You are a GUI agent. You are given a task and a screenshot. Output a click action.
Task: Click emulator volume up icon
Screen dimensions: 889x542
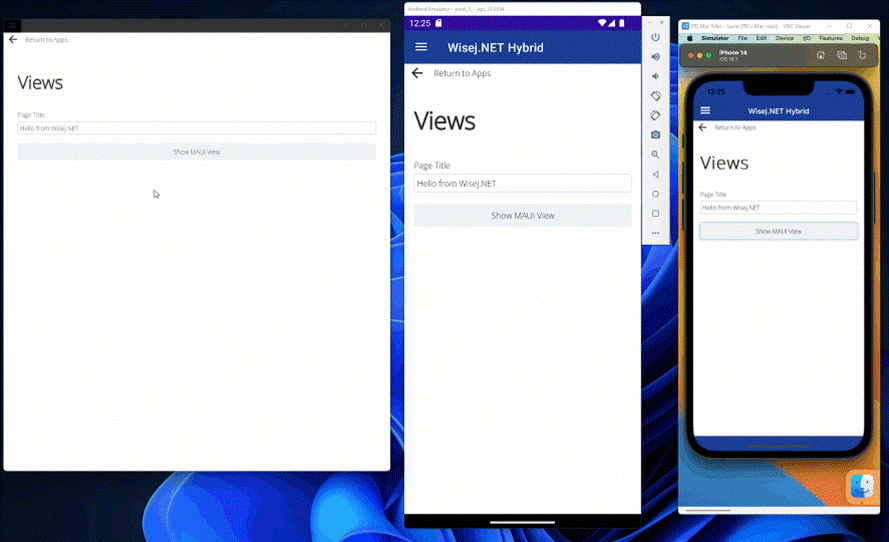coord(655,57)
